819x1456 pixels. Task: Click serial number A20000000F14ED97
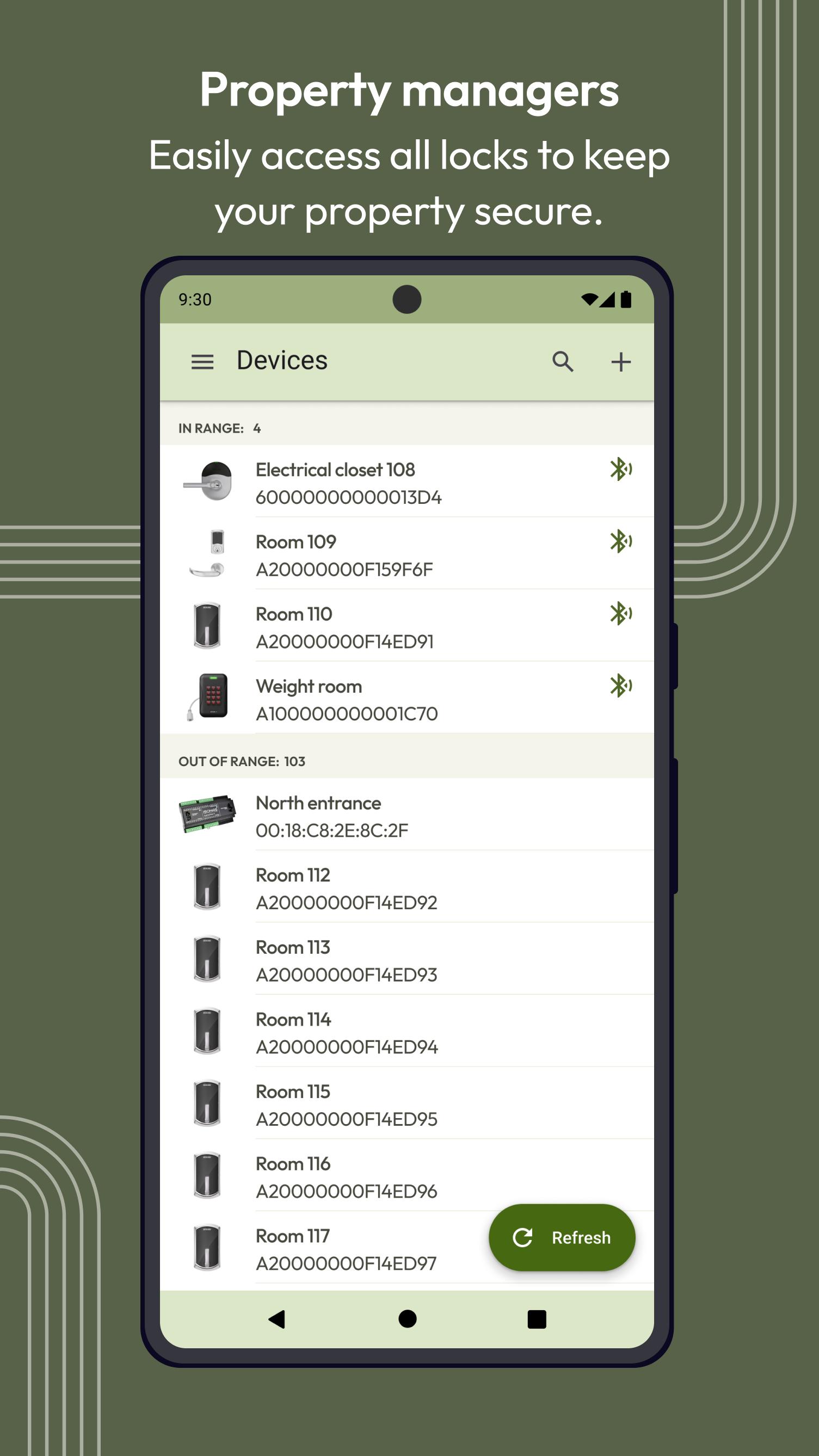pyautogui.click(x=346, y=1264)
